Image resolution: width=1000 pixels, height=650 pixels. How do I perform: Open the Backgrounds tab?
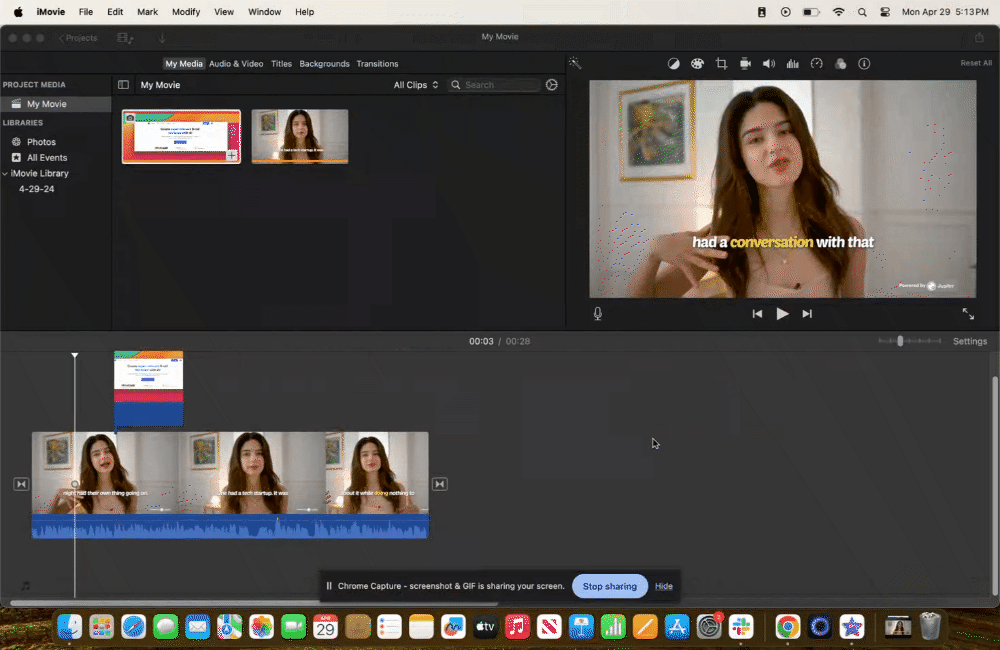[324, 64]
